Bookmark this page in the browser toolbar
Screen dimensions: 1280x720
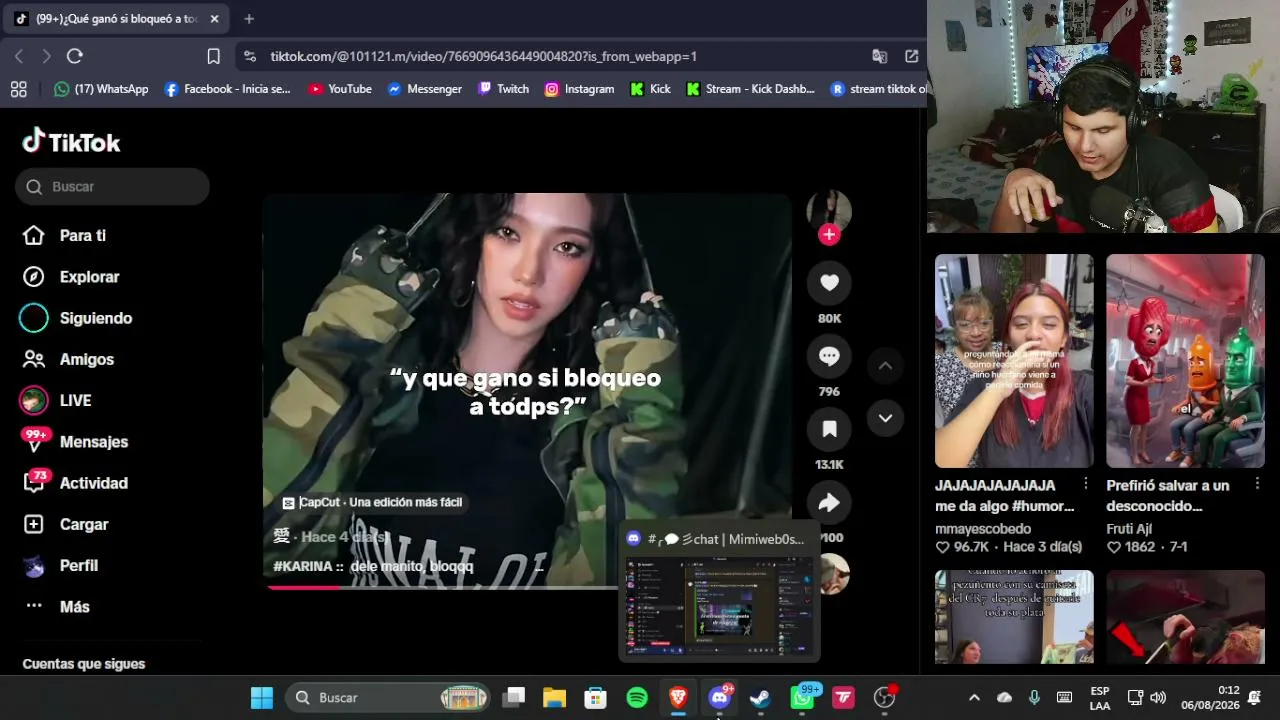(213, 56)
